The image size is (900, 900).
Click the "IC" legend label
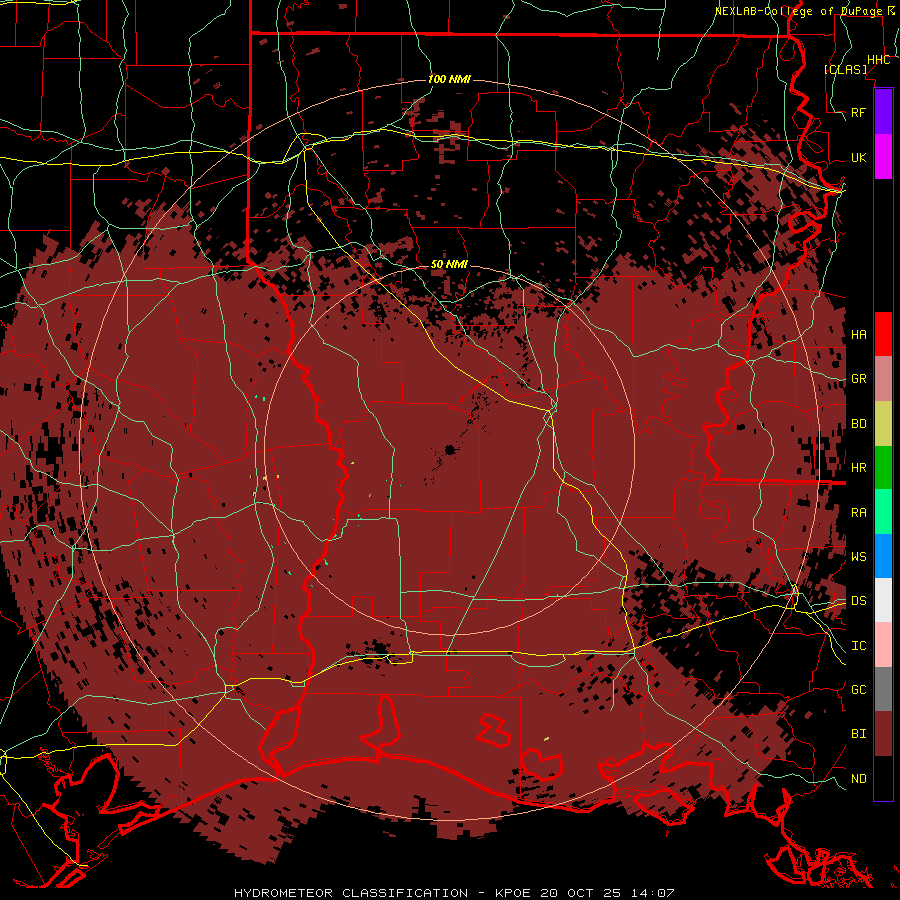(858, 646)
